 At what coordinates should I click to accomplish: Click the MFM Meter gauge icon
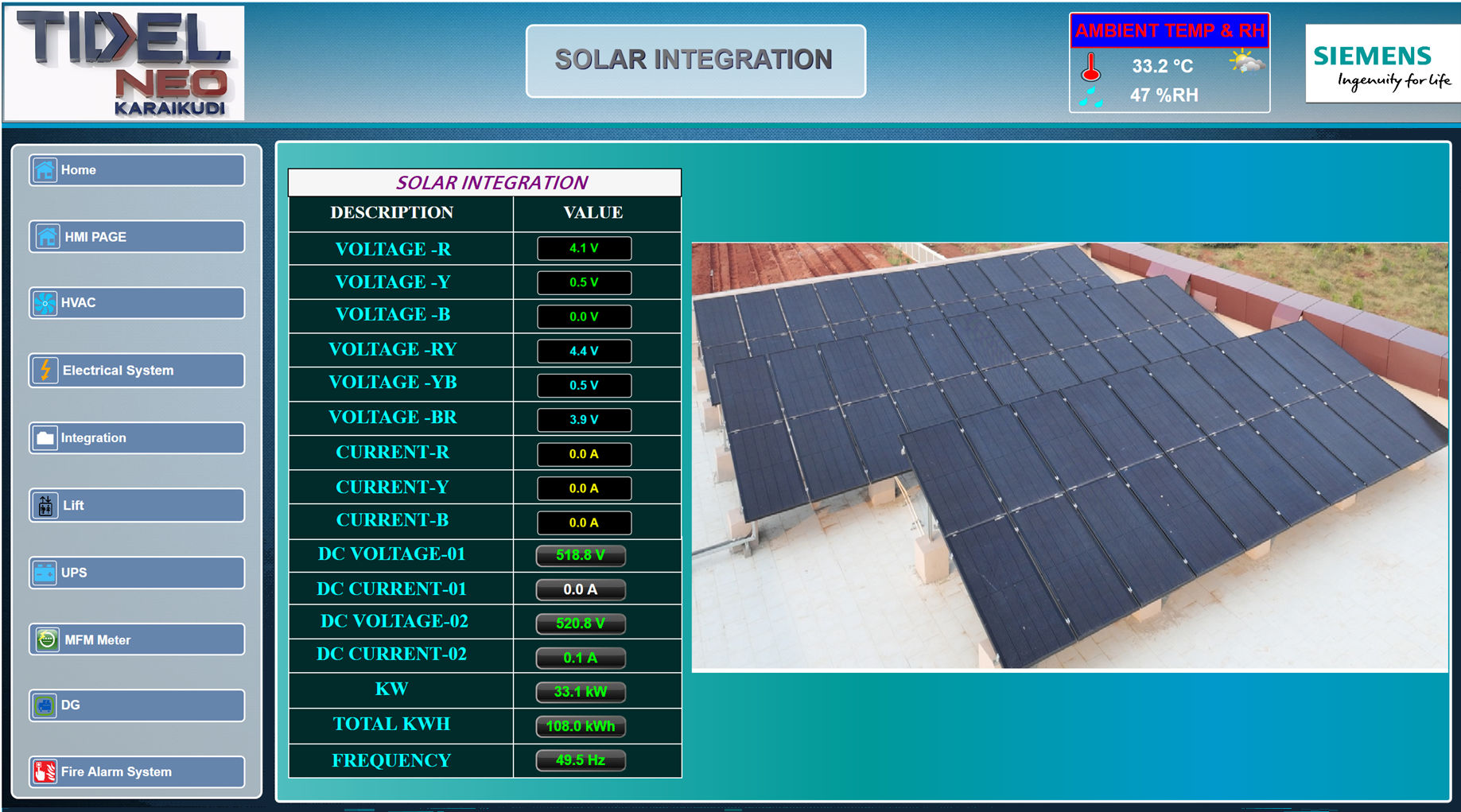coord(47,639)
